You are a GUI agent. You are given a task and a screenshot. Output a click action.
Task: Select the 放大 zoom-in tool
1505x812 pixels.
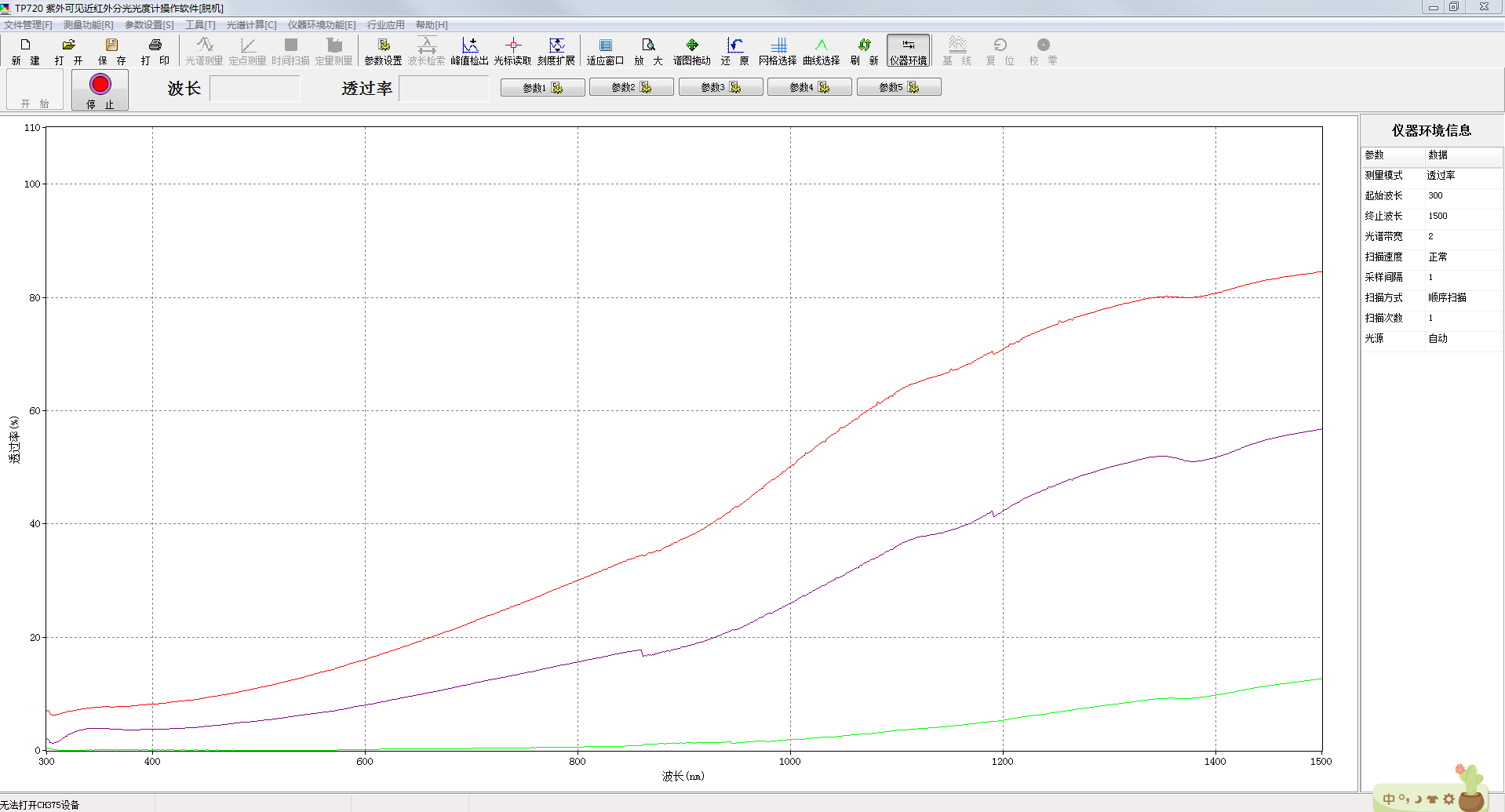pos(648,51)
